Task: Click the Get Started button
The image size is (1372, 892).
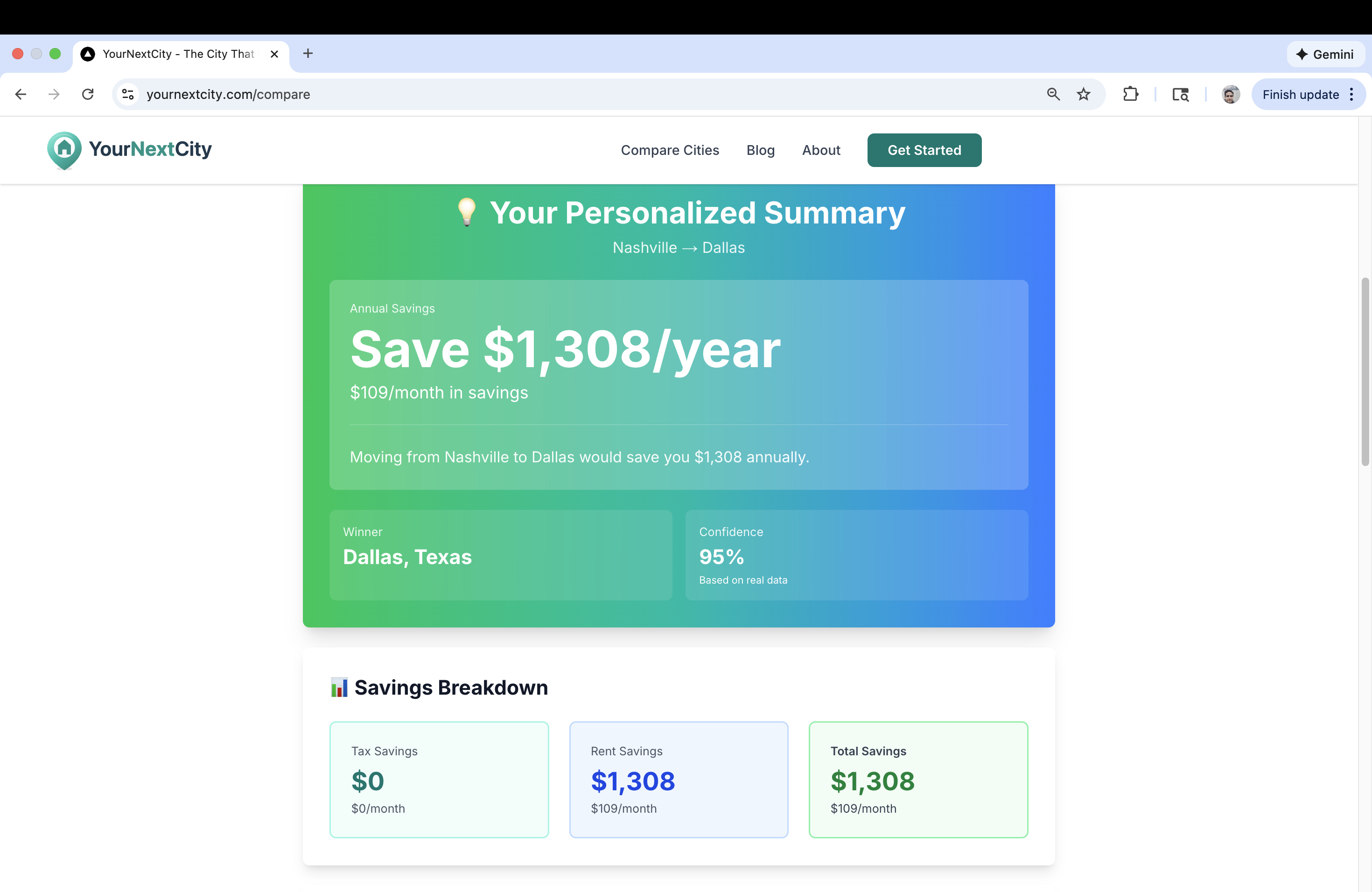Action: [x=924, y=150]
